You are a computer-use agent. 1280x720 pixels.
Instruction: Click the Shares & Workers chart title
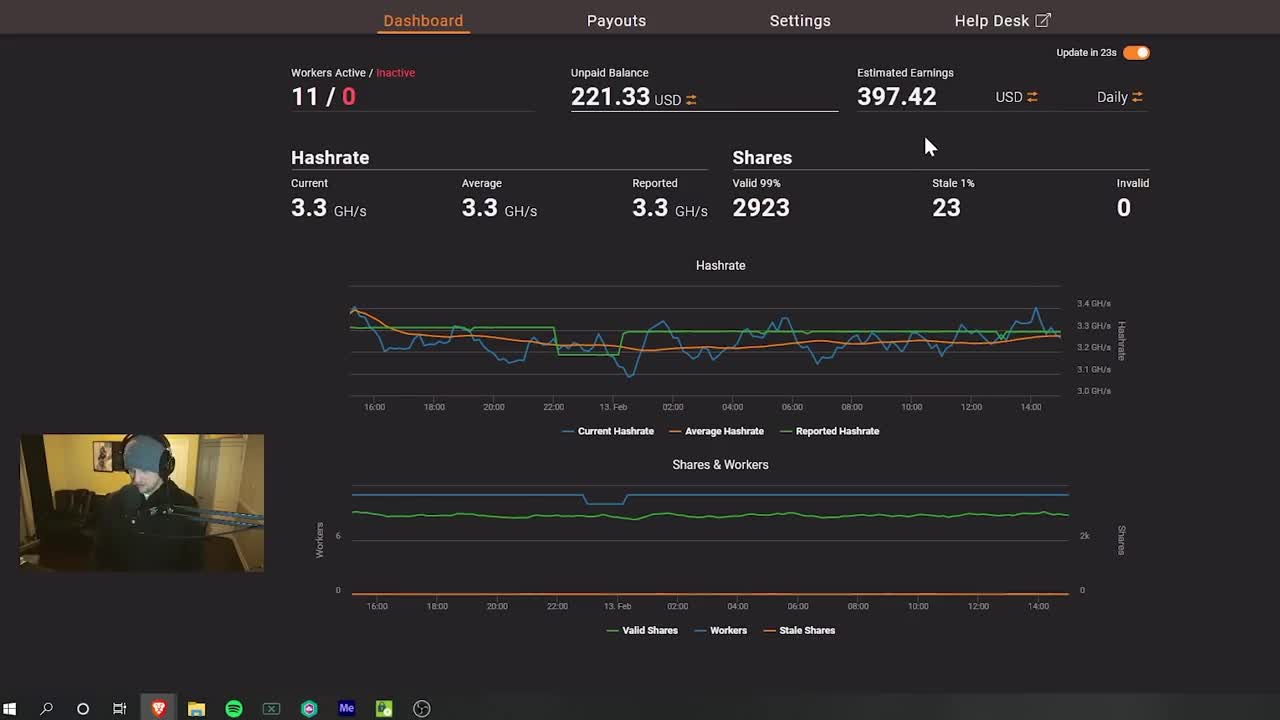pos(720,464)
